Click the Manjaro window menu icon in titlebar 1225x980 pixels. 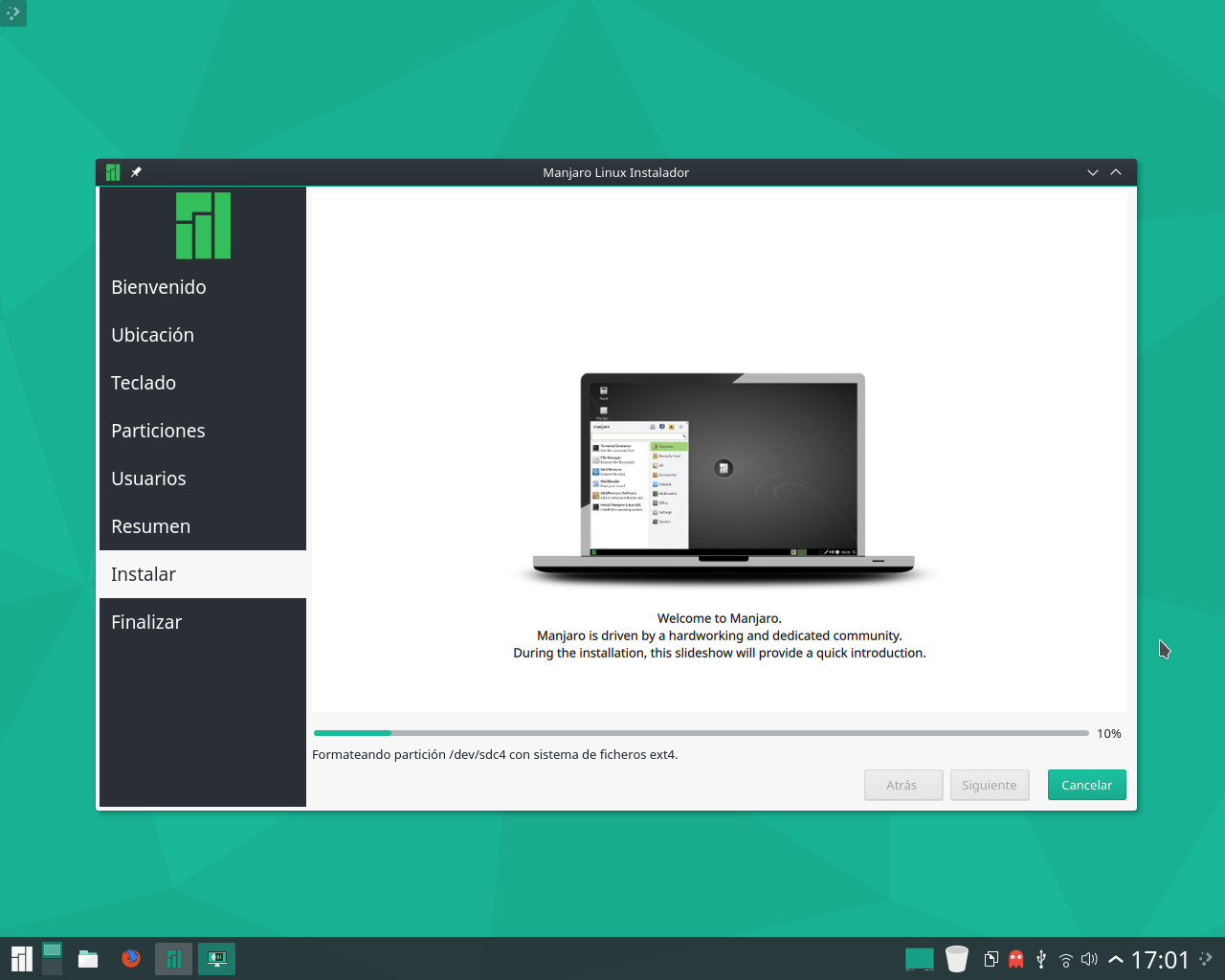pos(113,172)
